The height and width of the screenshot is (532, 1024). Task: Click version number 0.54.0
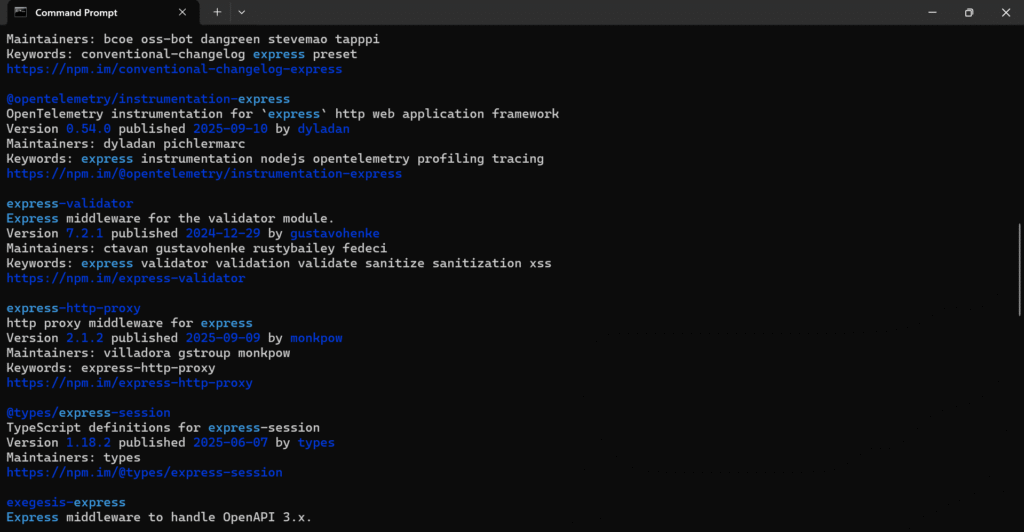[88, 129]
